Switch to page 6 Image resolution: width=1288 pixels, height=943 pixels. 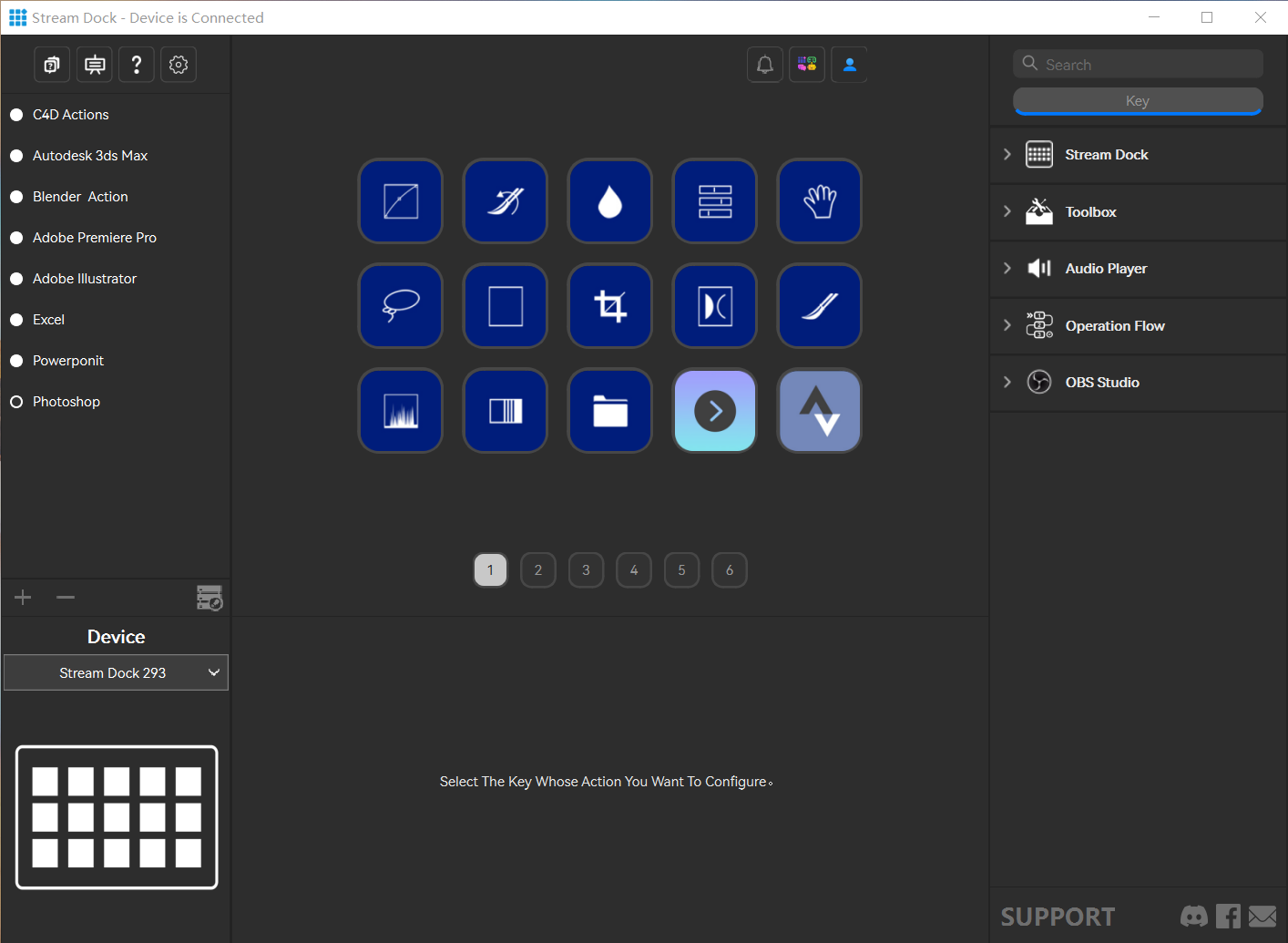pyautogui.click(x=730, y=570)
